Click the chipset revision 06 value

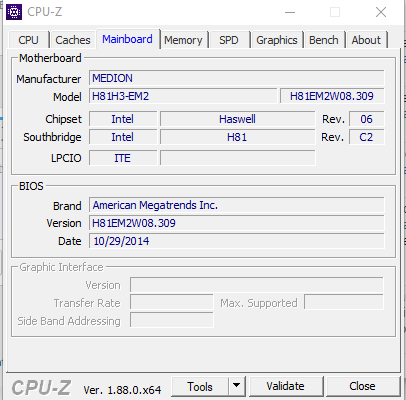tap(366, 119)
